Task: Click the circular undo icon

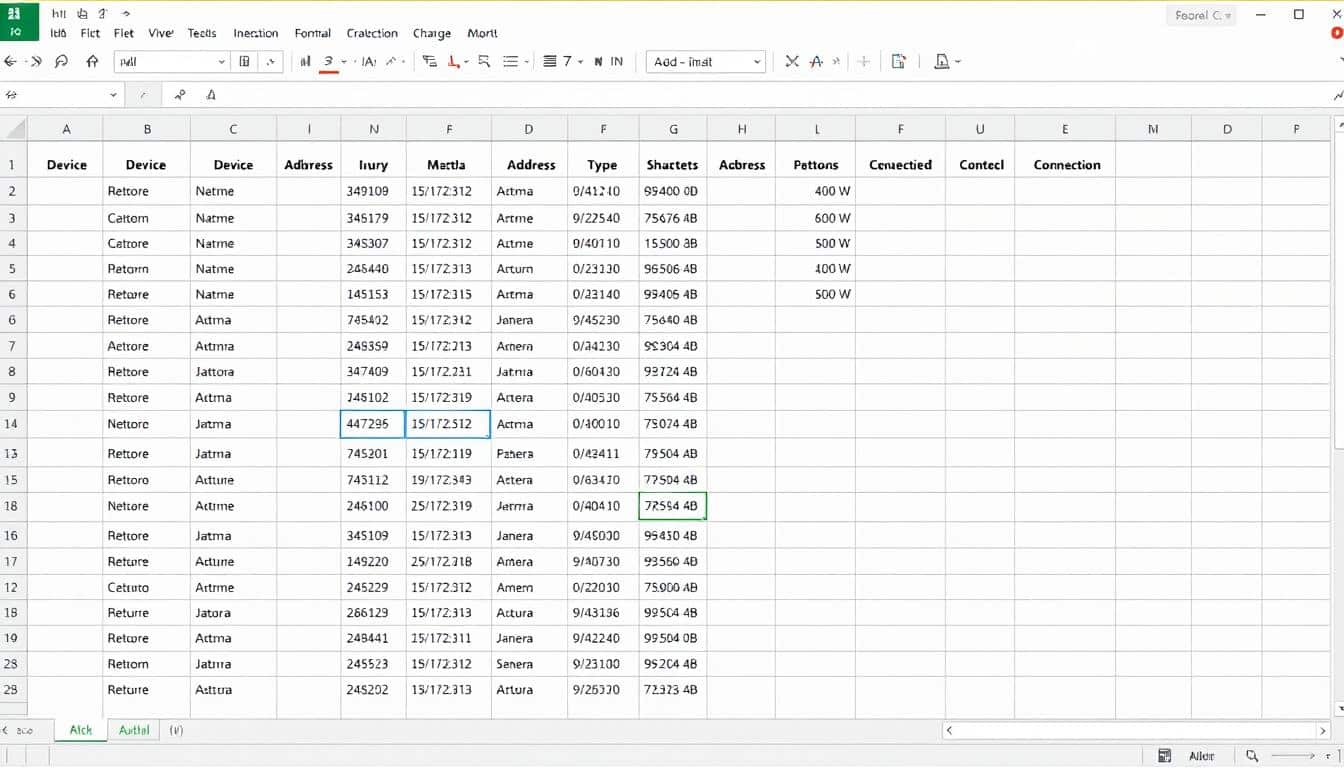Action: [62, 61]
